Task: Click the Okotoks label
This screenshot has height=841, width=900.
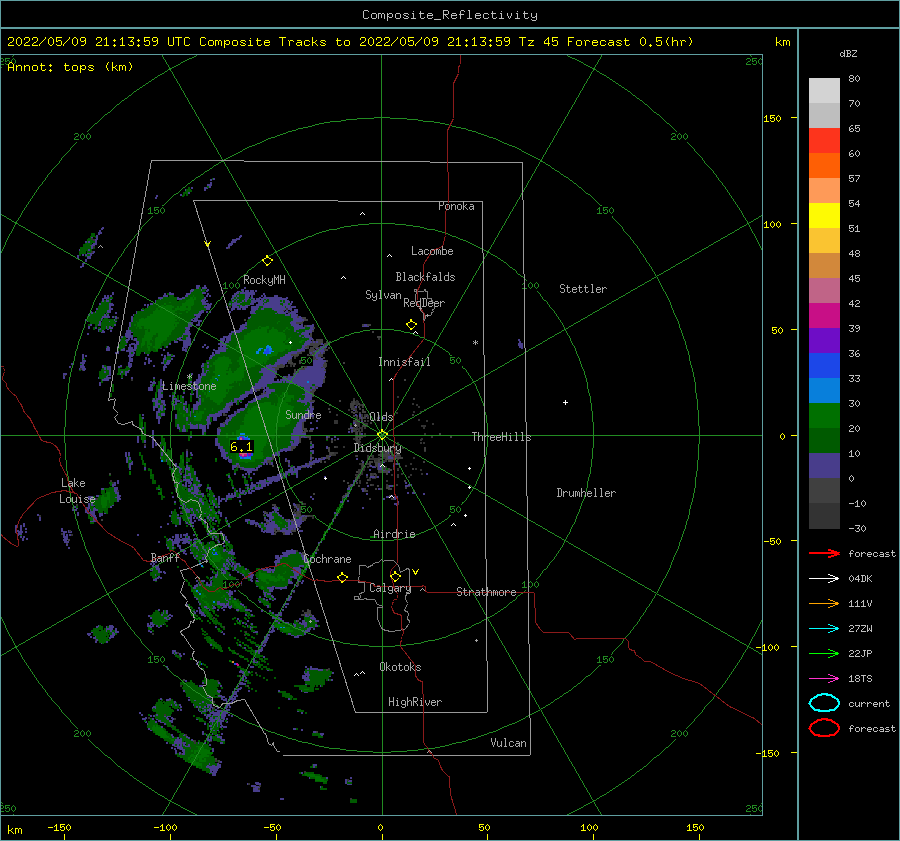Action: (x=400, y=667)
